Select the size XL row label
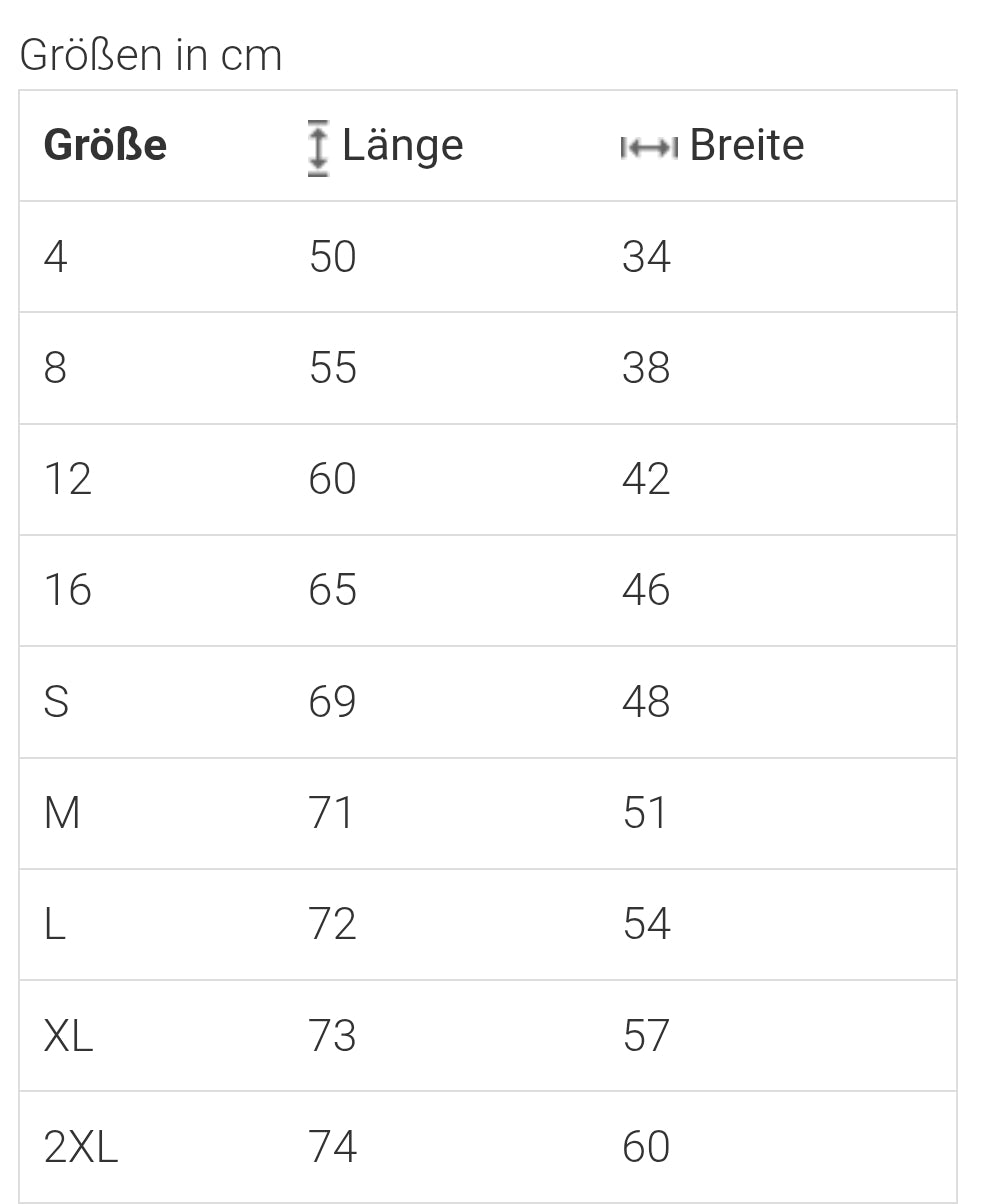Viewport: 995px width, 1204px height. pyautogui.click(x=69, y=1036)
